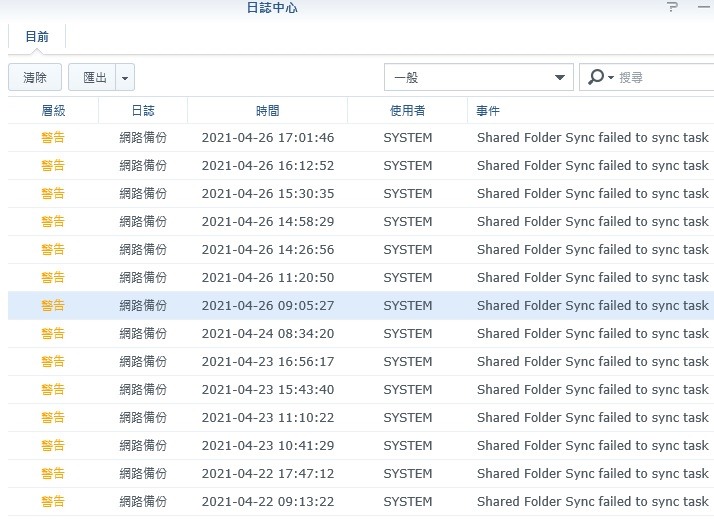Viewport: 714px width, 521px height.
Task: Click event text in 11:10:22 row
Action: tap(592, 418)
